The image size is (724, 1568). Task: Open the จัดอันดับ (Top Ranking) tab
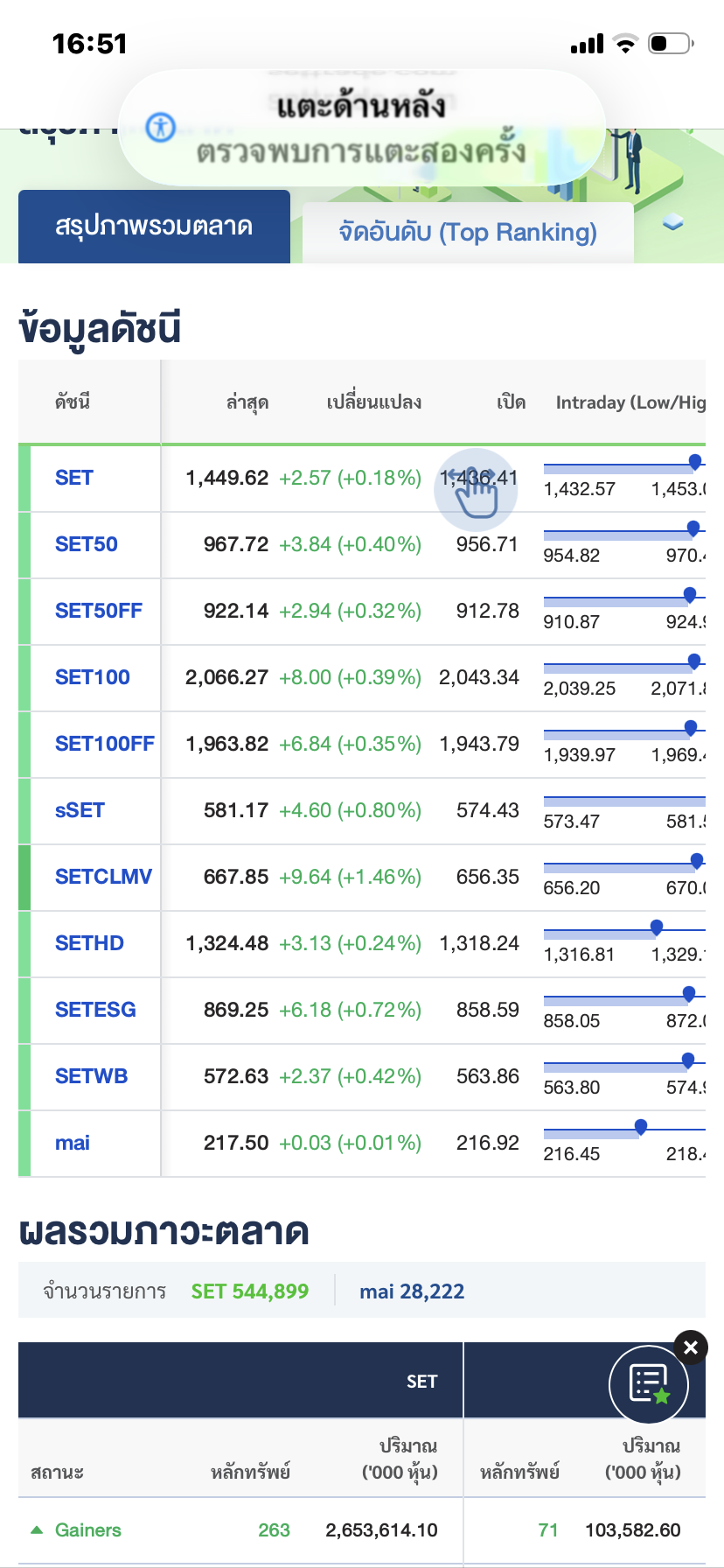[x=468, y=233]
